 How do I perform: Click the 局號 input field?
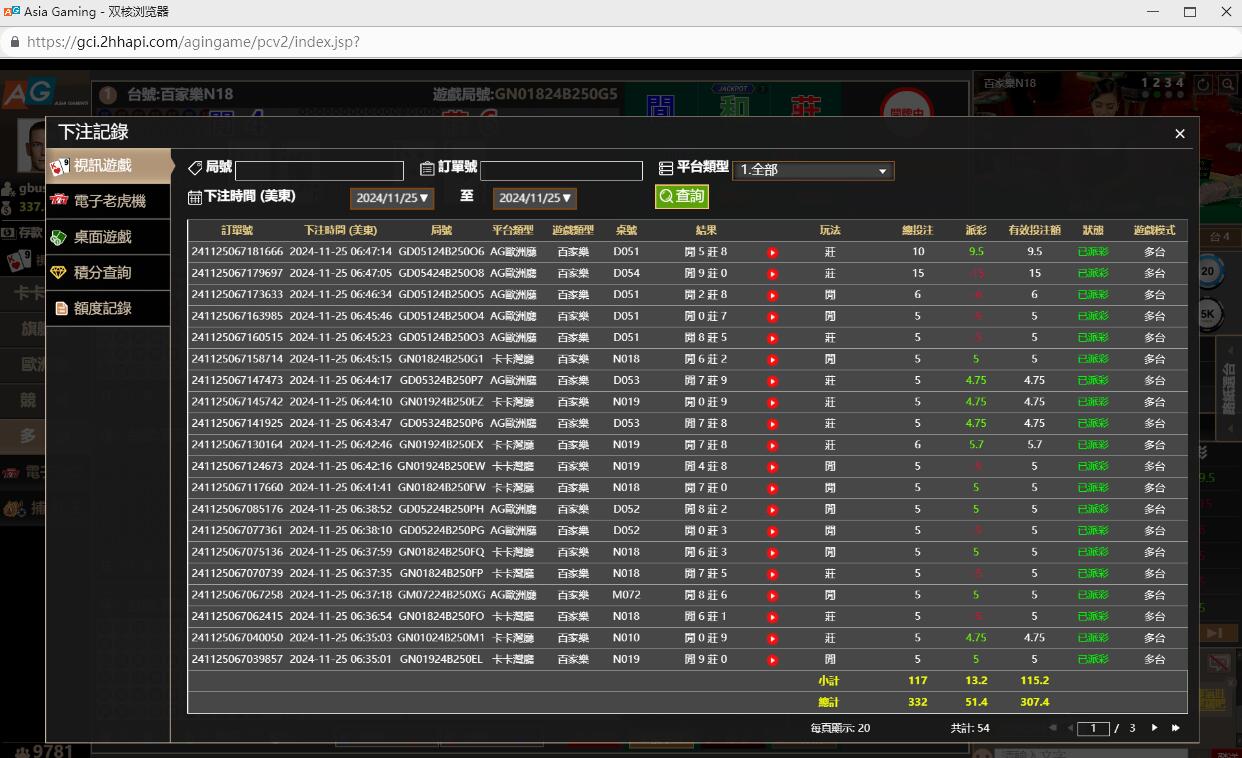pos(319,171)
